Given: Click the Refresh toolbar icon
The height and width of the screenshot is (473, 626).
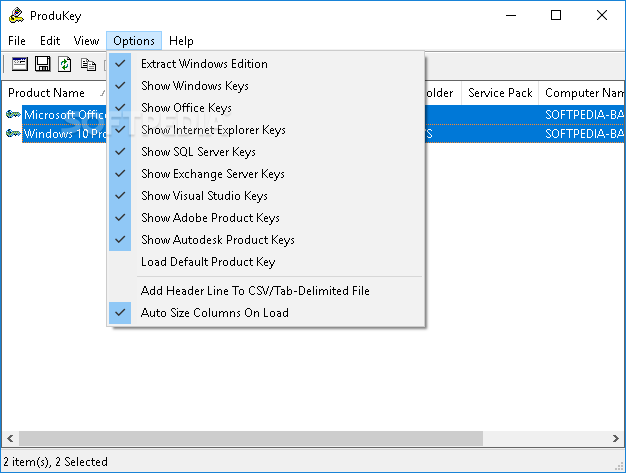Looking at the screenshot, I should (x=65, y=64).
